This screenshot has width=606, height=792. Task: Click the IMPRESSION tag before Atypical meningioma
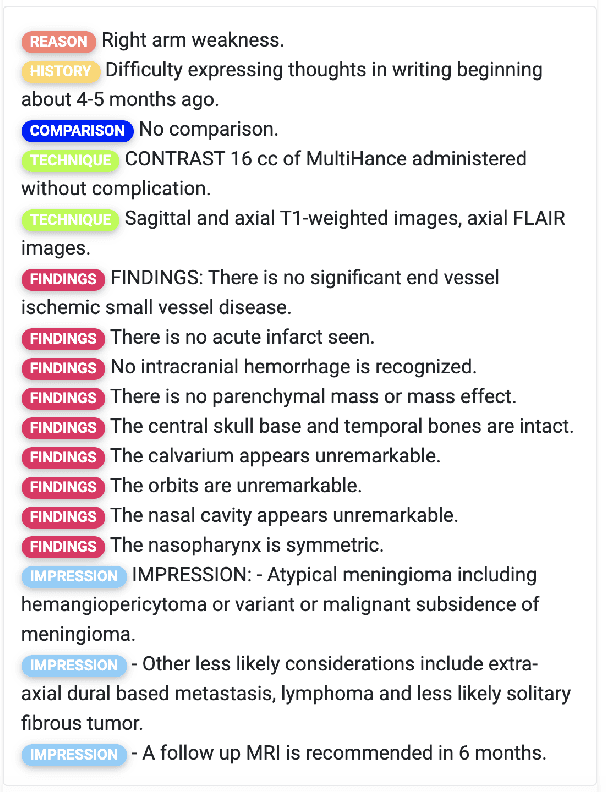[x=74, y=576]
